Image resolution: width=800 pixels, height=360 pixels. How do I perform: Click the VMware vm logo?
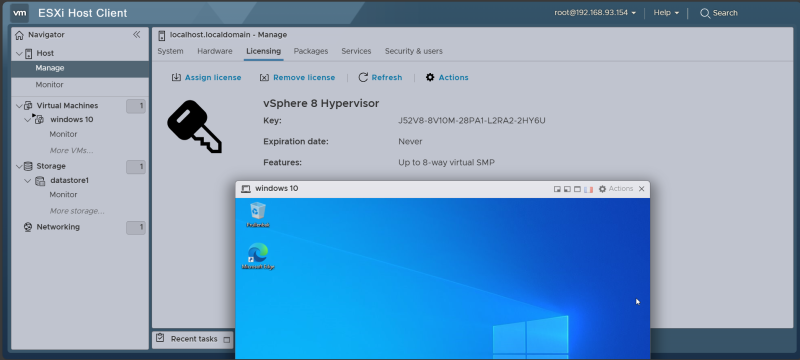pyautogui.click(x=19, y=13)
